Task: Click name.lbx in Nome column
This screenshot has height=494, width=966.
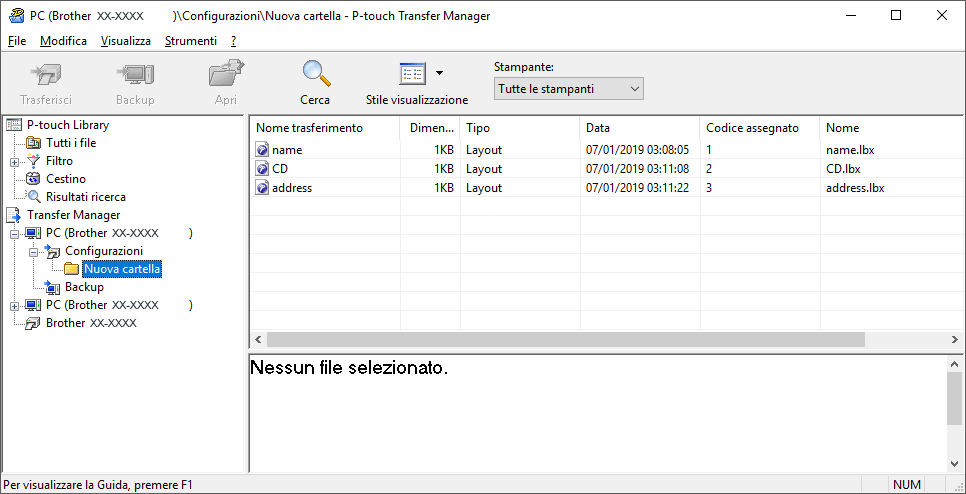Action: [850, 150]
